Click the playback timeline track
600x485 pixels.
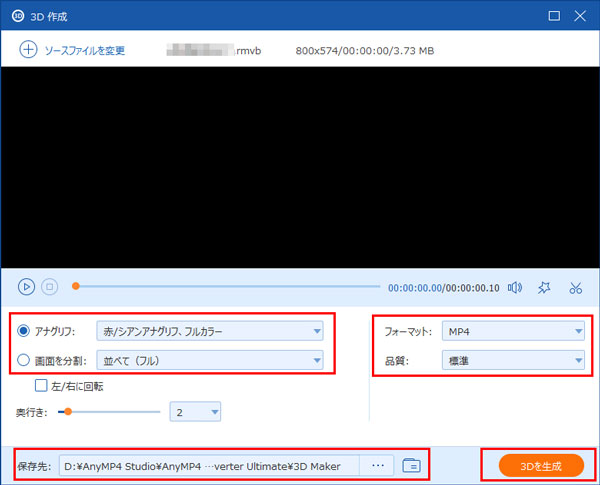point(226,286)
